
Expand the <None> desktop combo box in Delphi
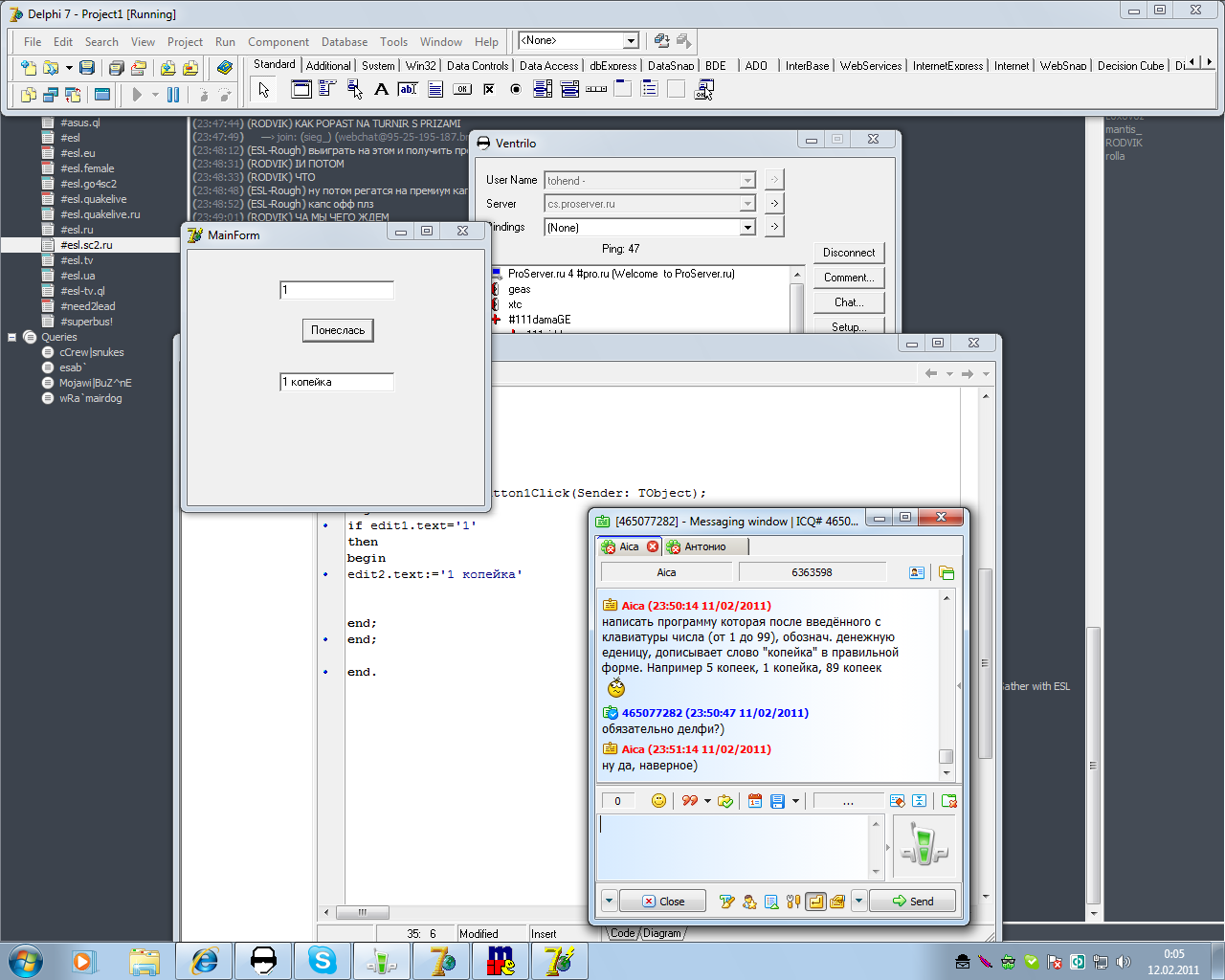(x=631, y=41)
